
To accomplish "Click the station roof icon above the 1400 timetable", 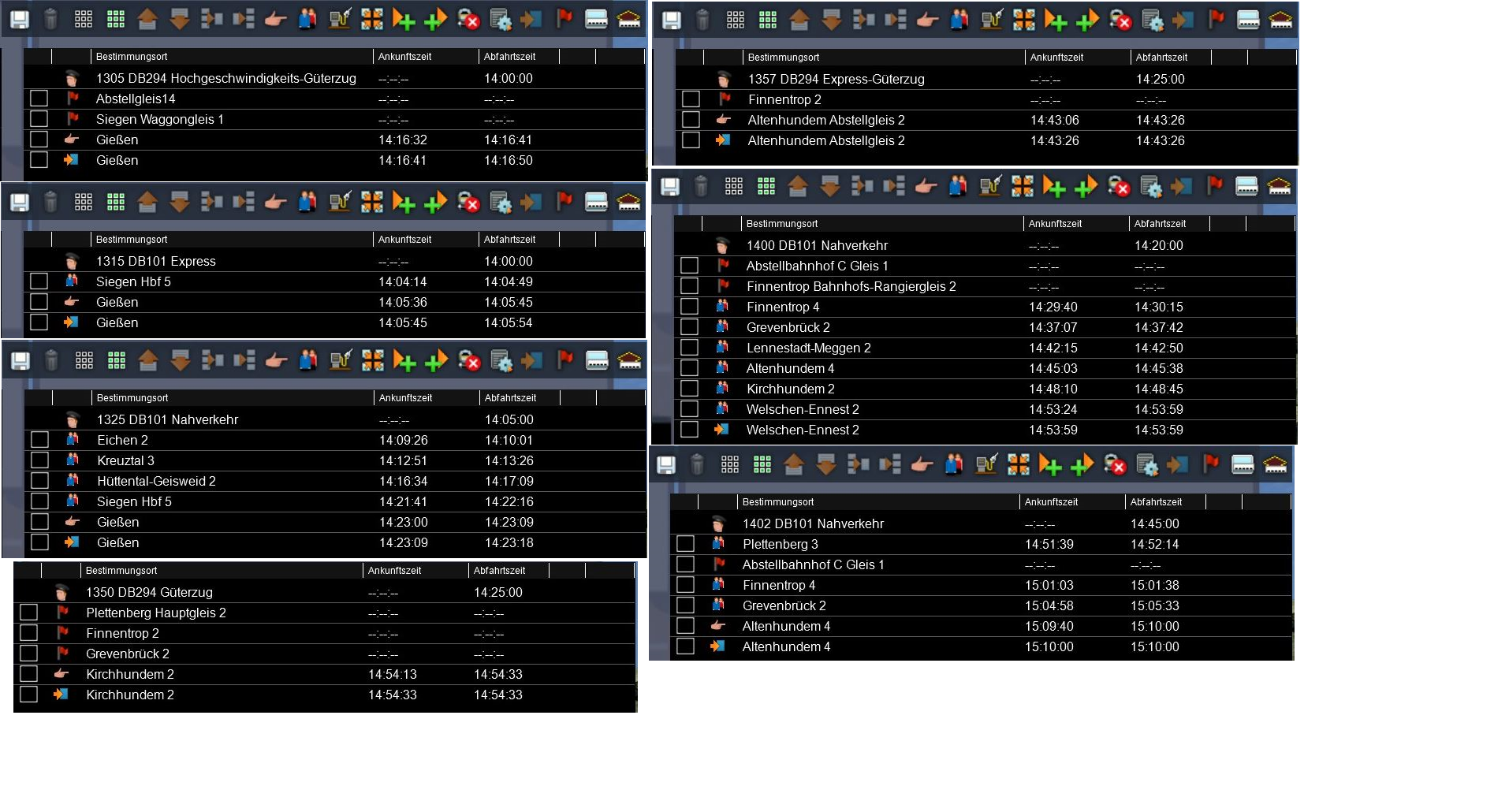I will (x=1279, y=187).
